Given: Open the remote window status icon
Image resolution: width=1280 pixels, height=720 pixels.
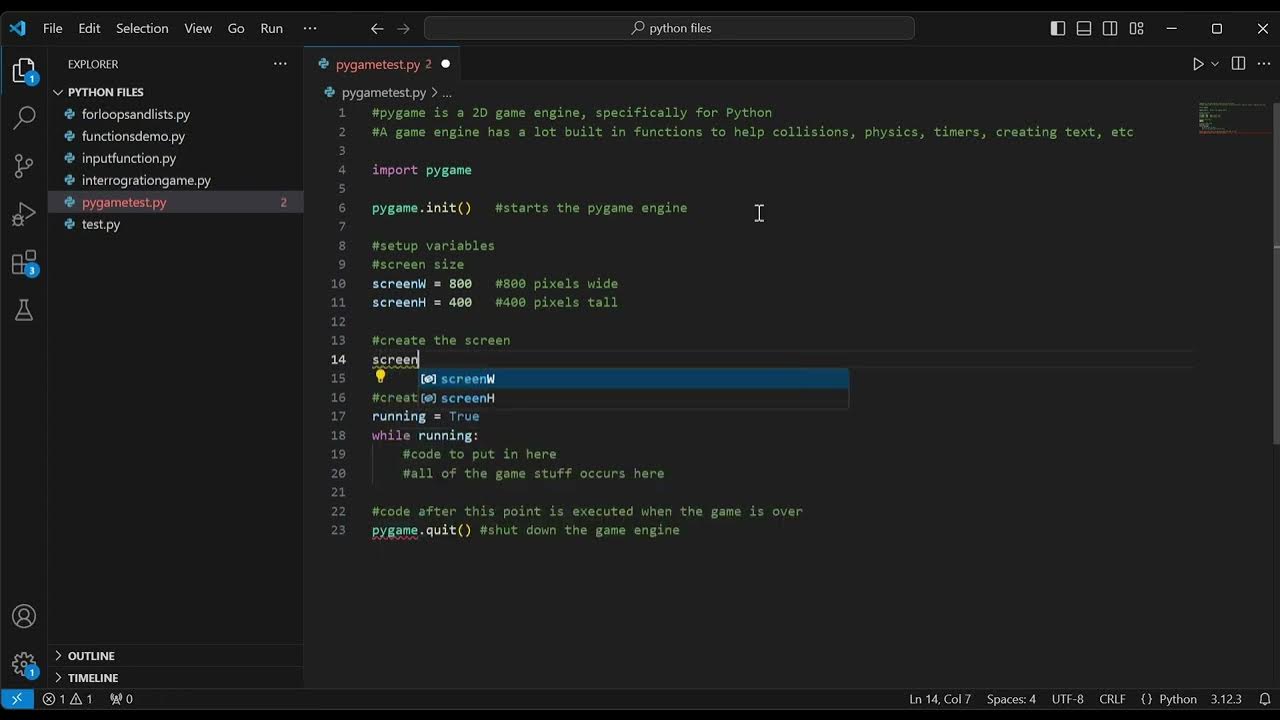Looking at the screenshot, I should pos(17,699).
